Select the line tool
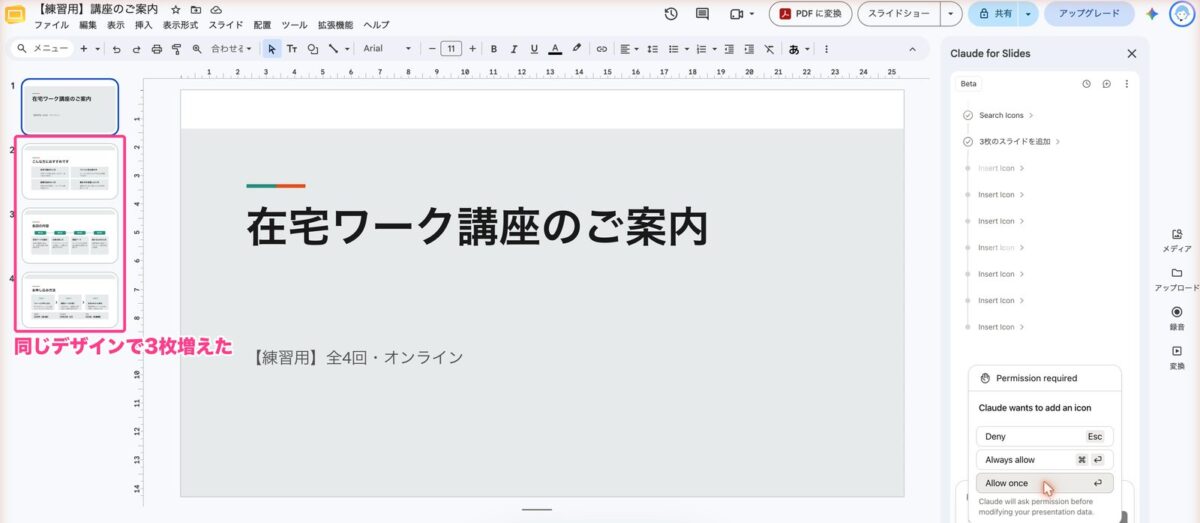1200x523 pixels. tap(333, 48)
